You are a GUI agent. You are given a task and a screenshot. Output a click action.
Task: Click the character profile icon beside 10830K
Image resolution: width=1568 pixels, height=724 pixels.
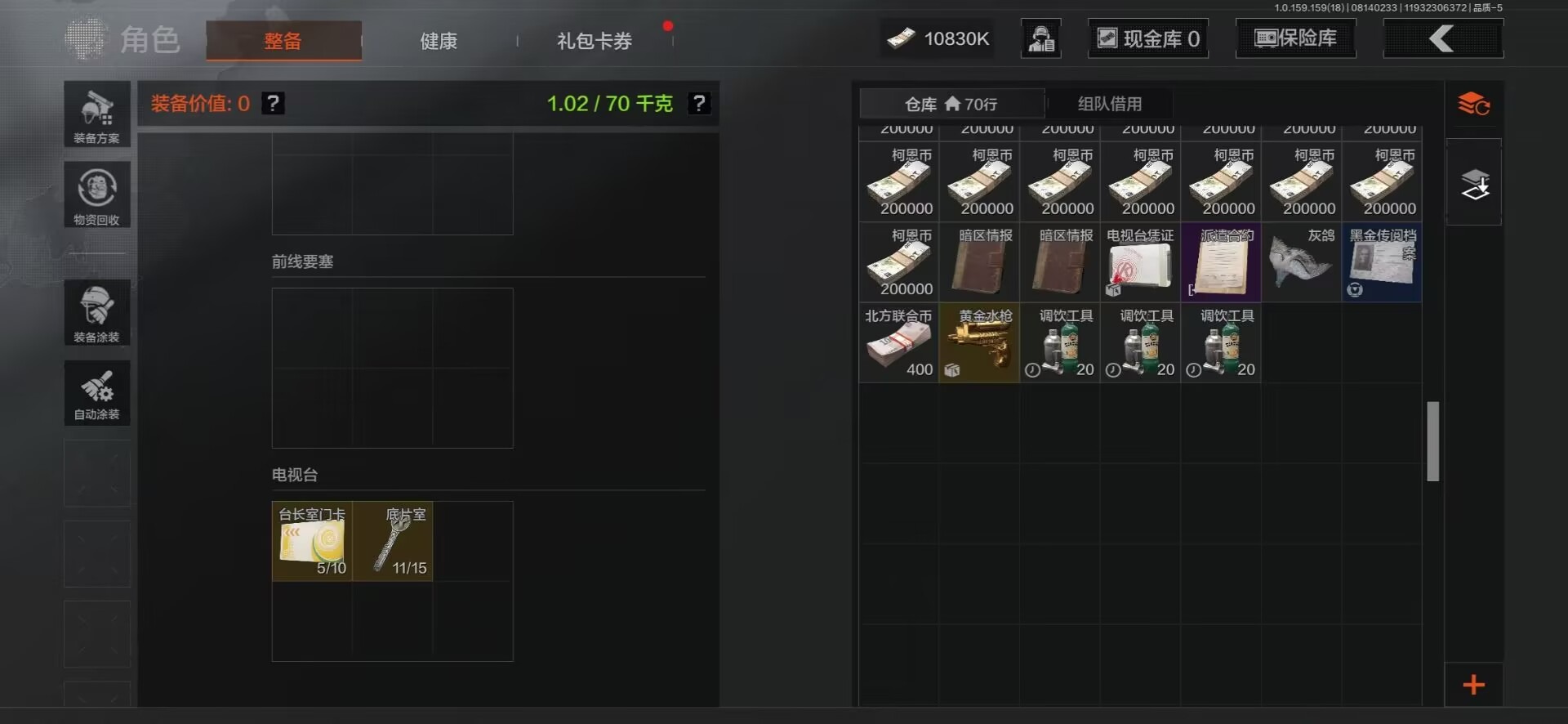[1040, 38]
